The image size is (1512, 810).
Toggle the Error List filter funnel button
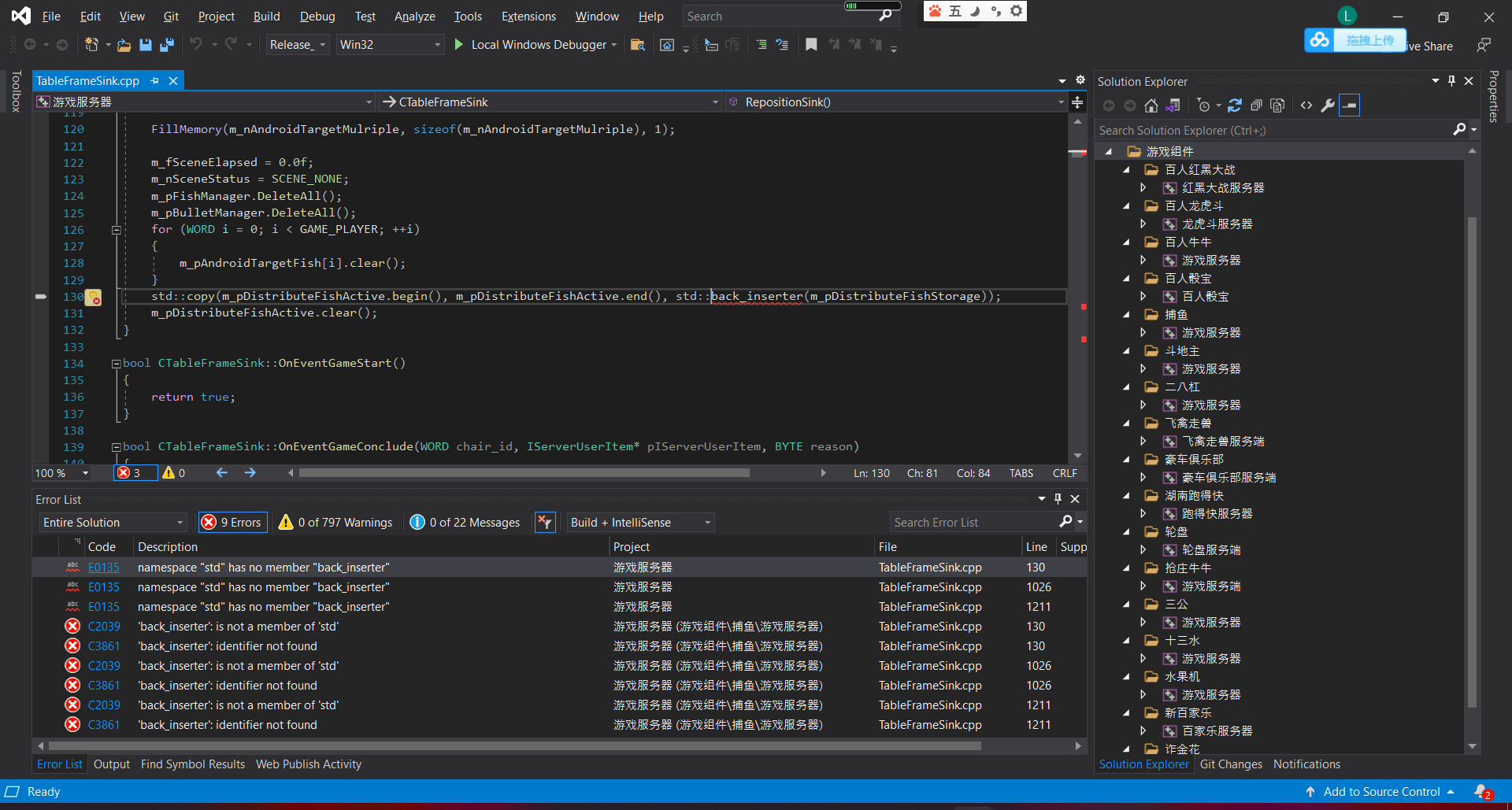(x=545, y=522)
